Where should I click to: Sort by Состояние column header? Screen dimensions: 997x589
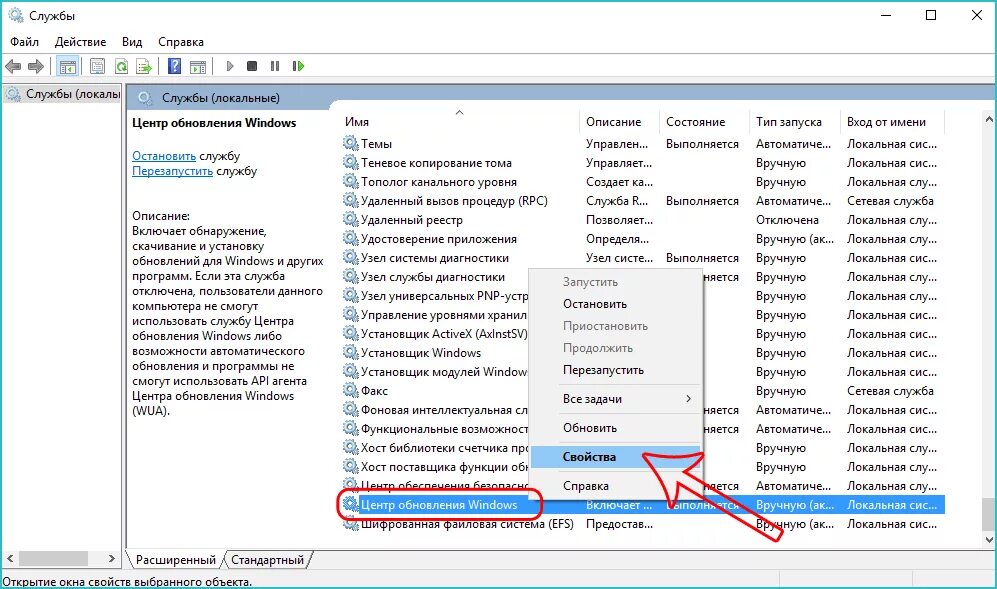(x=704, y=121)
